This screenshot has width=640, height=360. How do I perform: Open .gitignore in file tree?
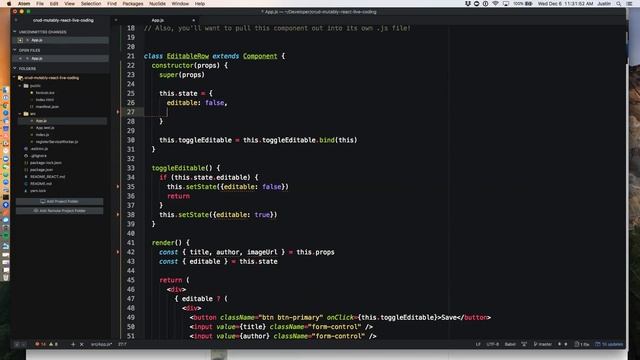39,156
